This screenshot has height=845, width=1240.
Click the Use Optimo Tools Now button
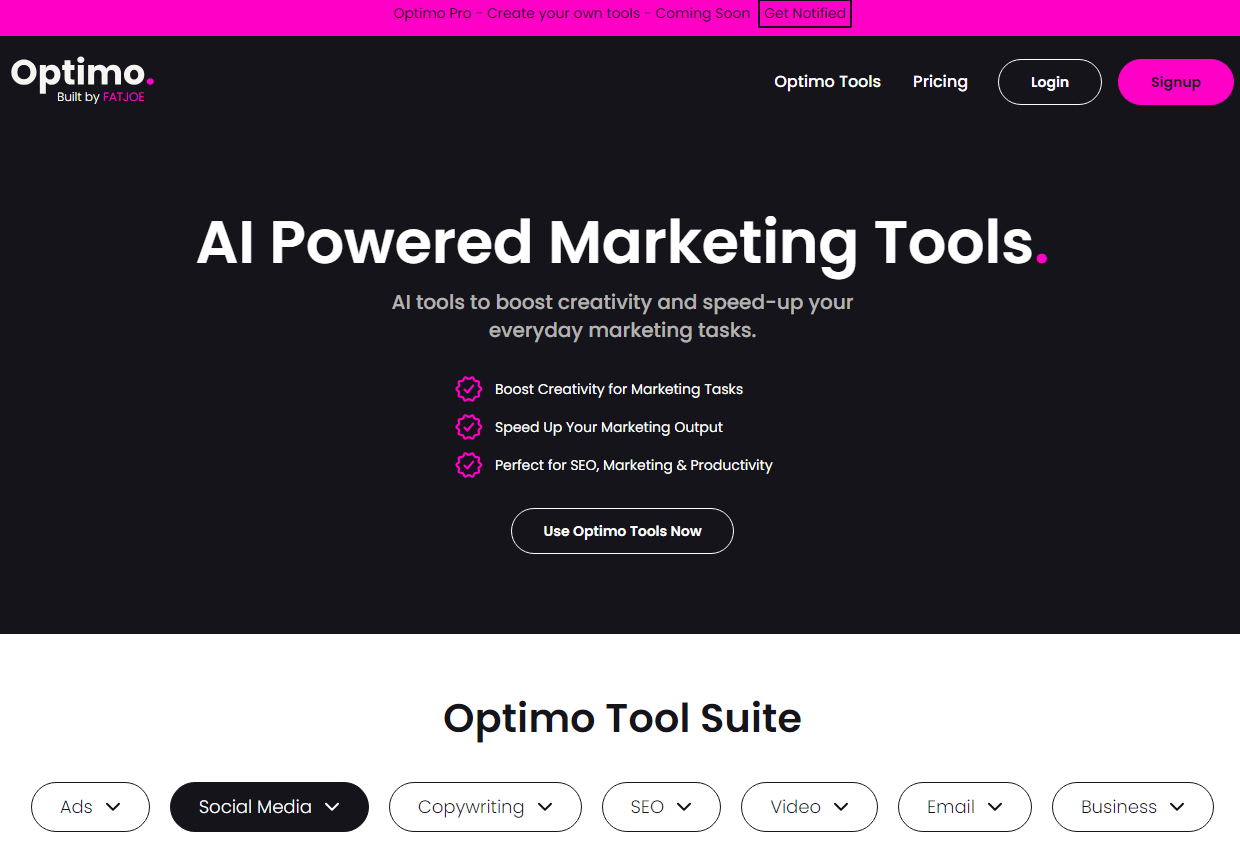(x=622, y=531)
